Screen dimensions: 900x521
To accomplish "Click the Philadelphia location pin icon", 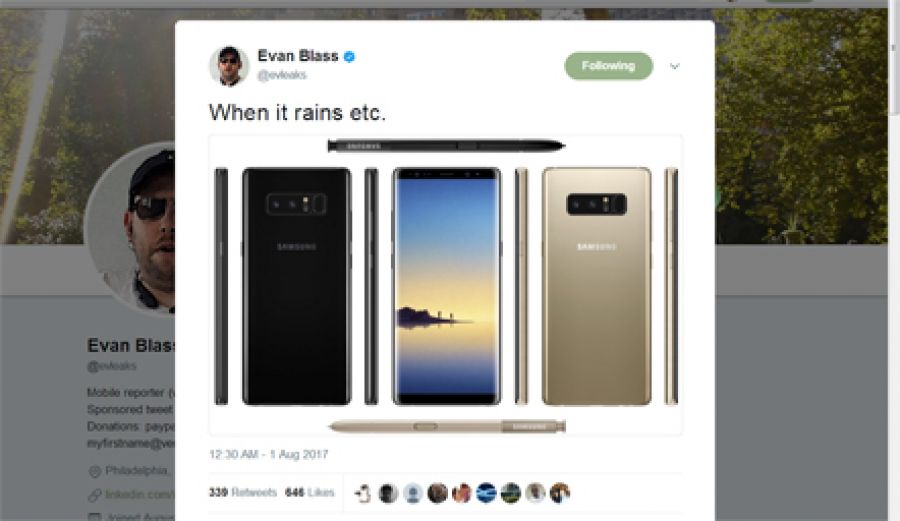I will click(94, 472).
